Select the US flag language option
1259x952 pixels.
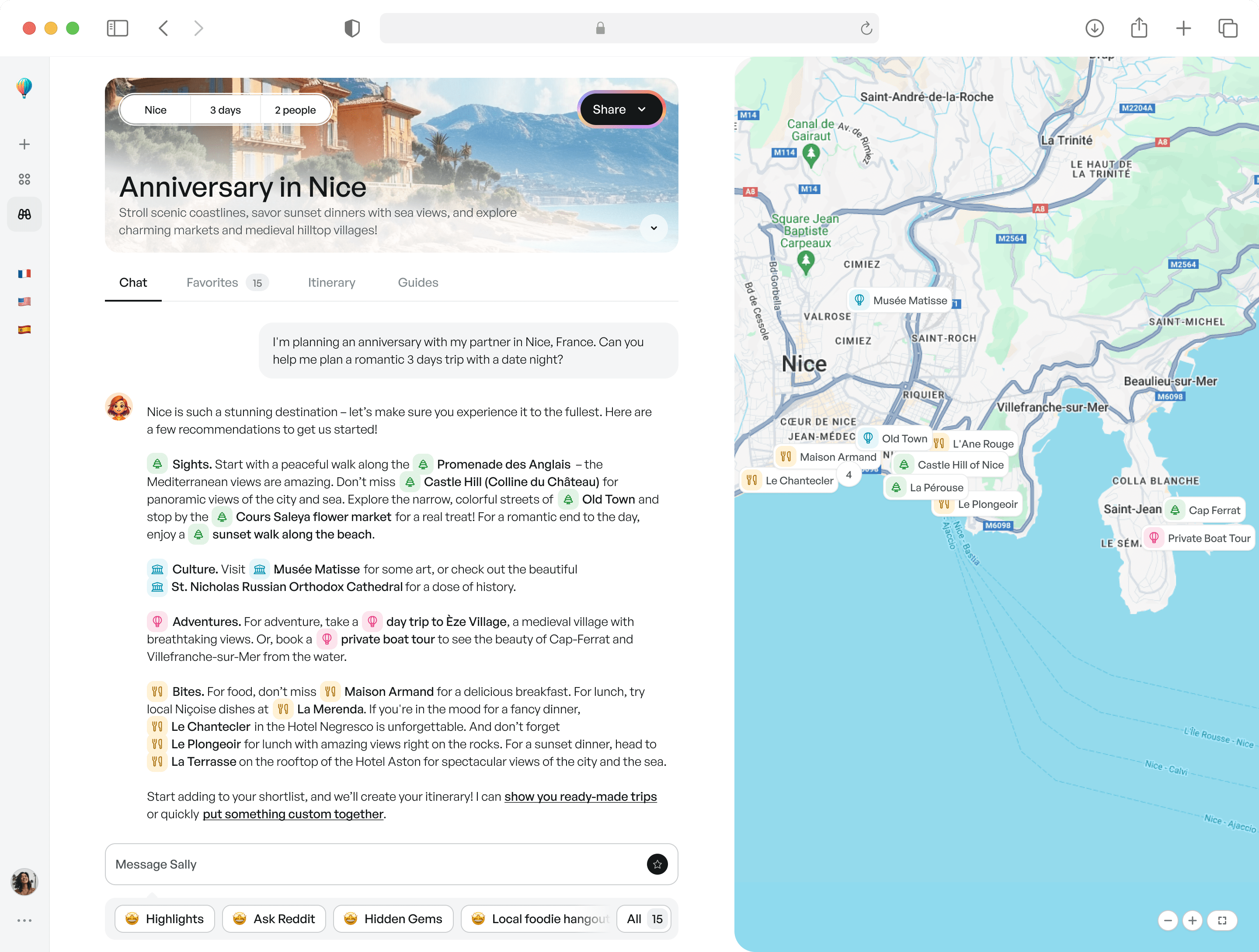pos(24,302)
